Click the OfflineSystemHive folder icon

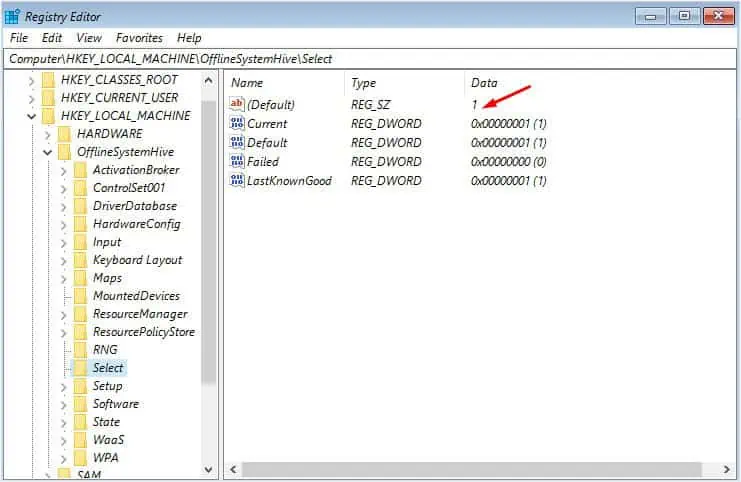click(64, 152)
